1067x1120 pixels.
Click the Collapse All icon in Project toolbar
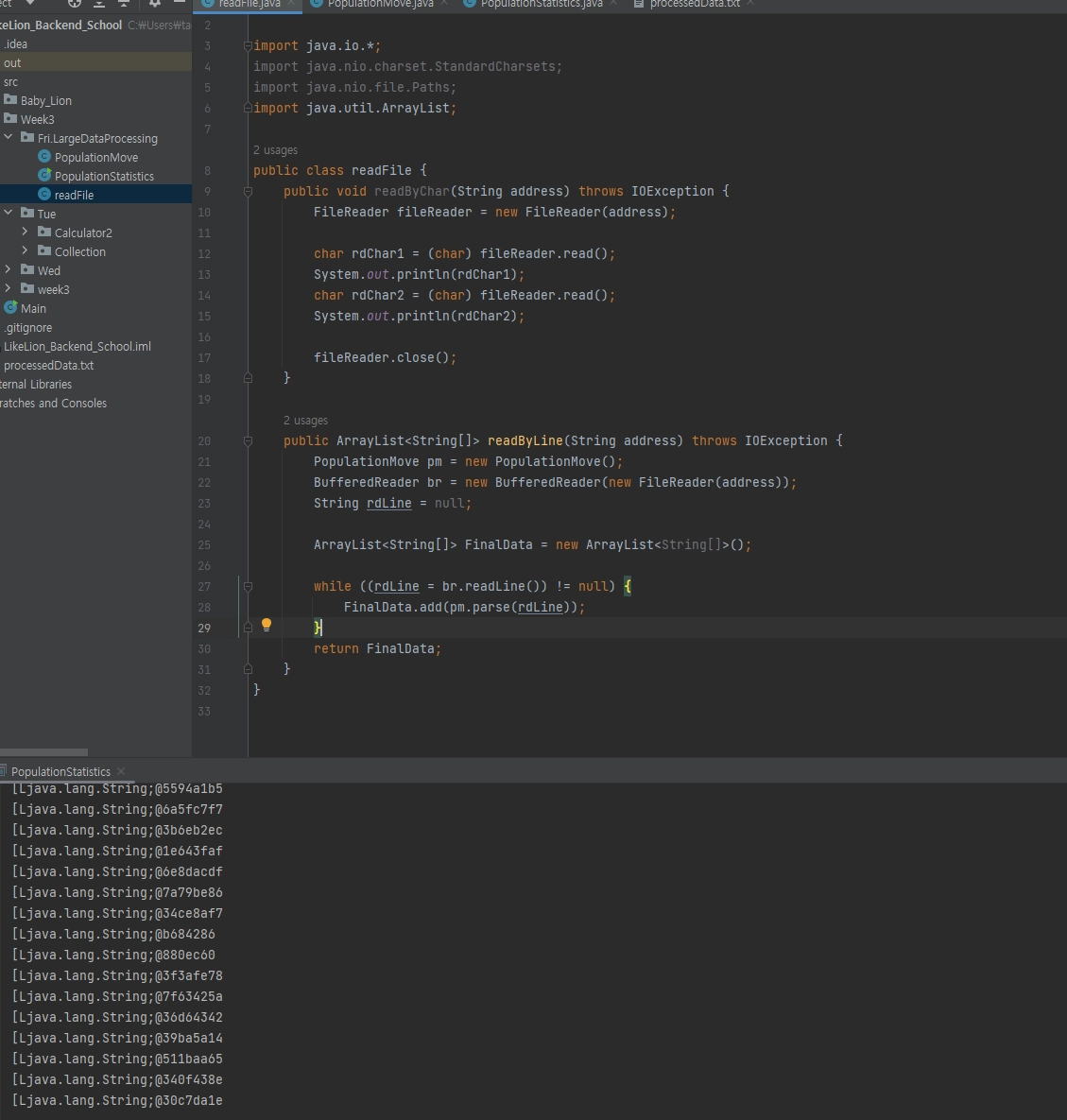(123, 4)
